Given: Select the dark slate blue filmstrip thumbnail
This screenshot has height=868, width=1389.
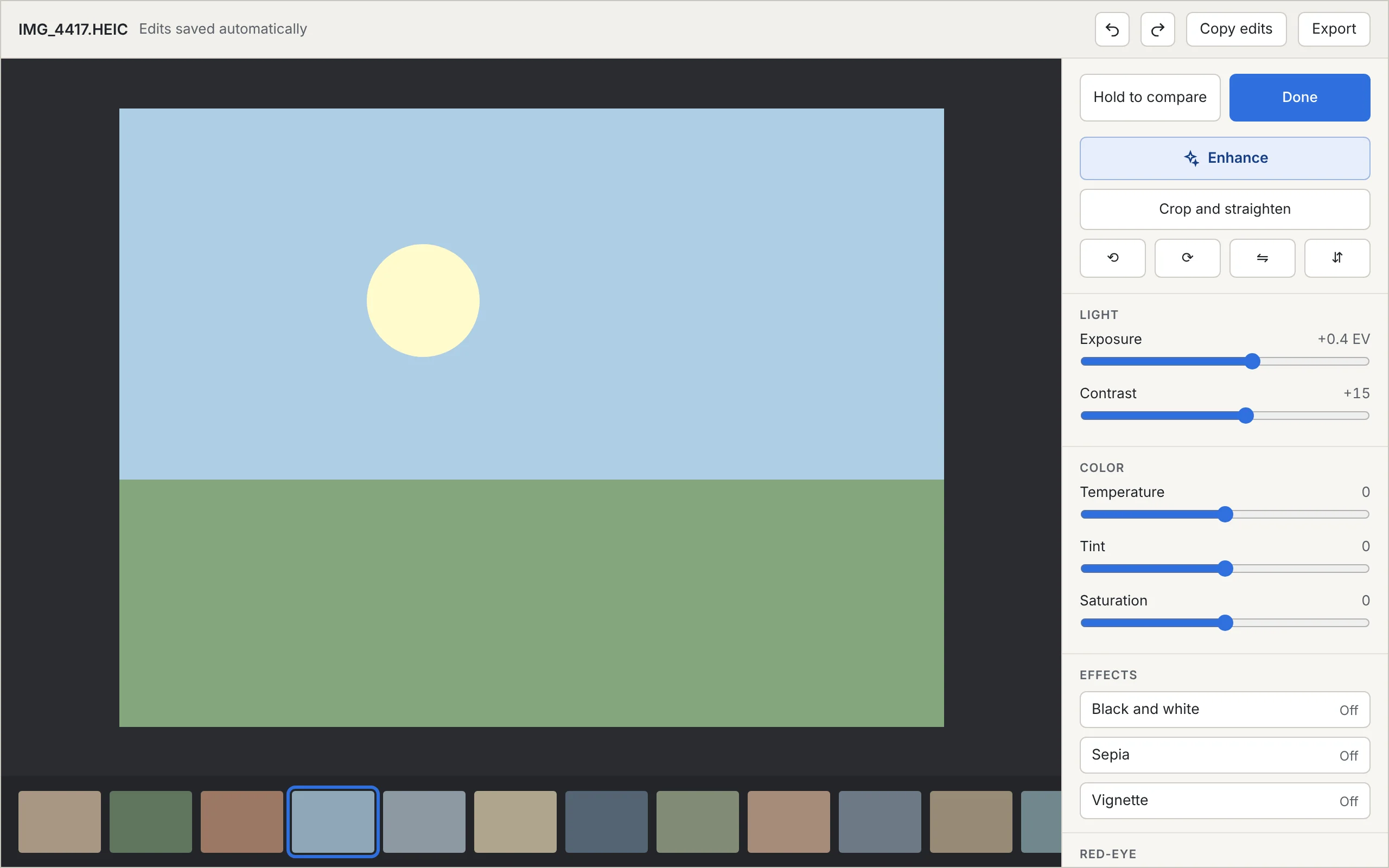Looking at the screenshot, I should point(606,821).
